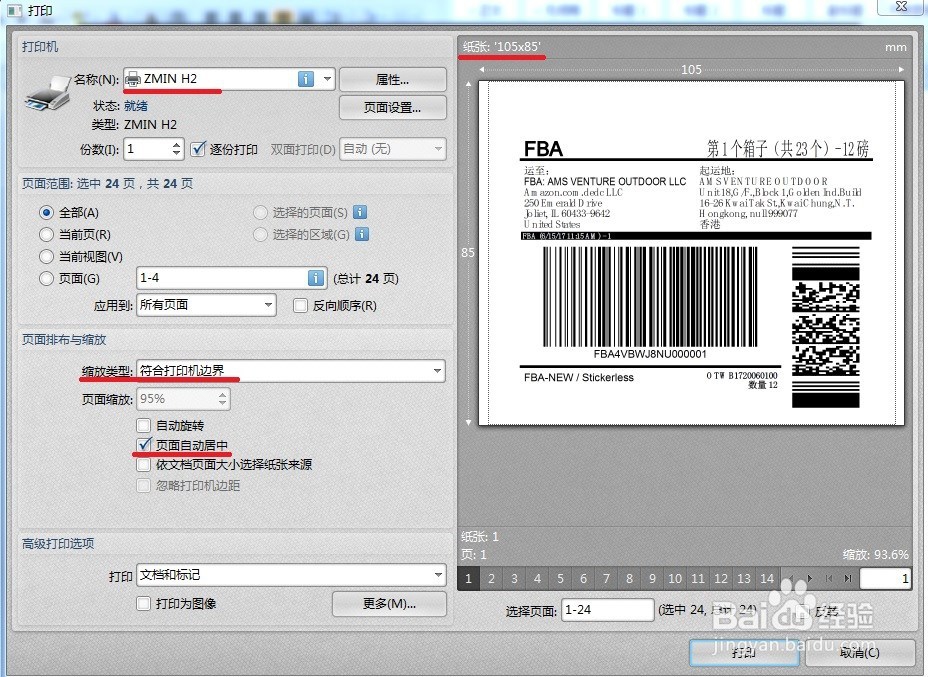
Task: Click the info icon in 页面(G) range field
Action: coord(316,278)
